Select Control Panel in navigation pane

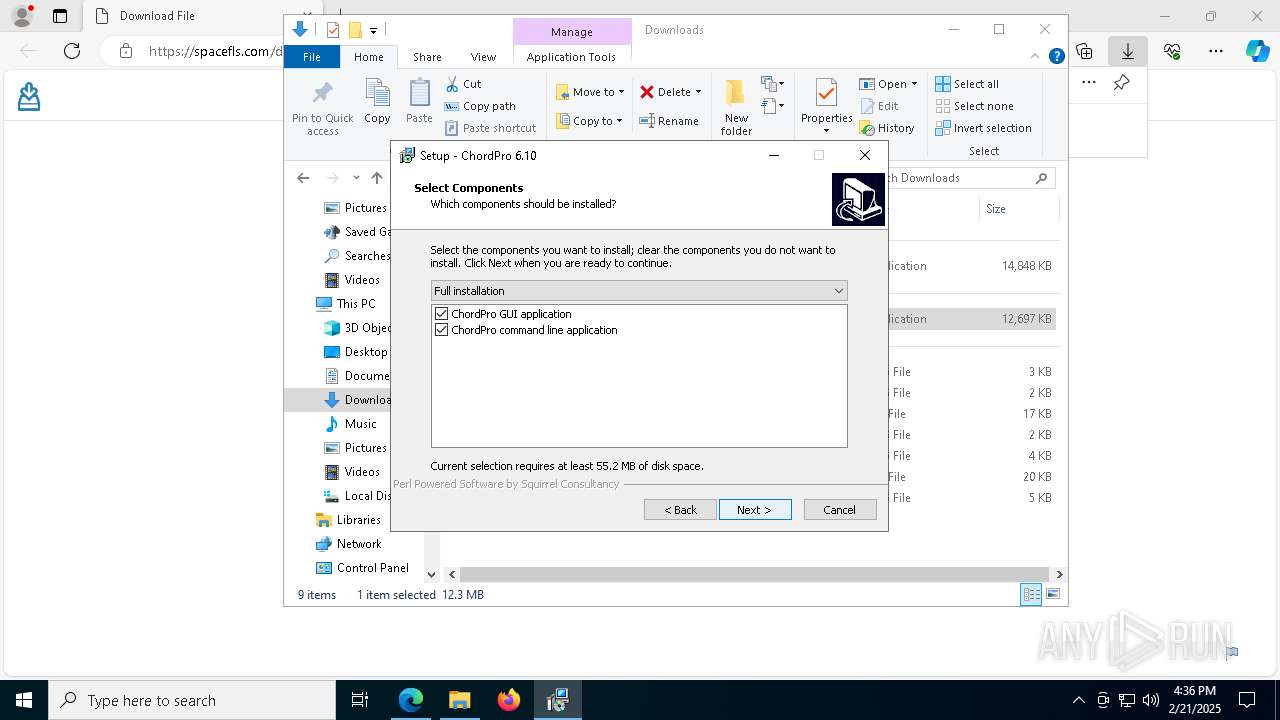click(x=372, y=568)
